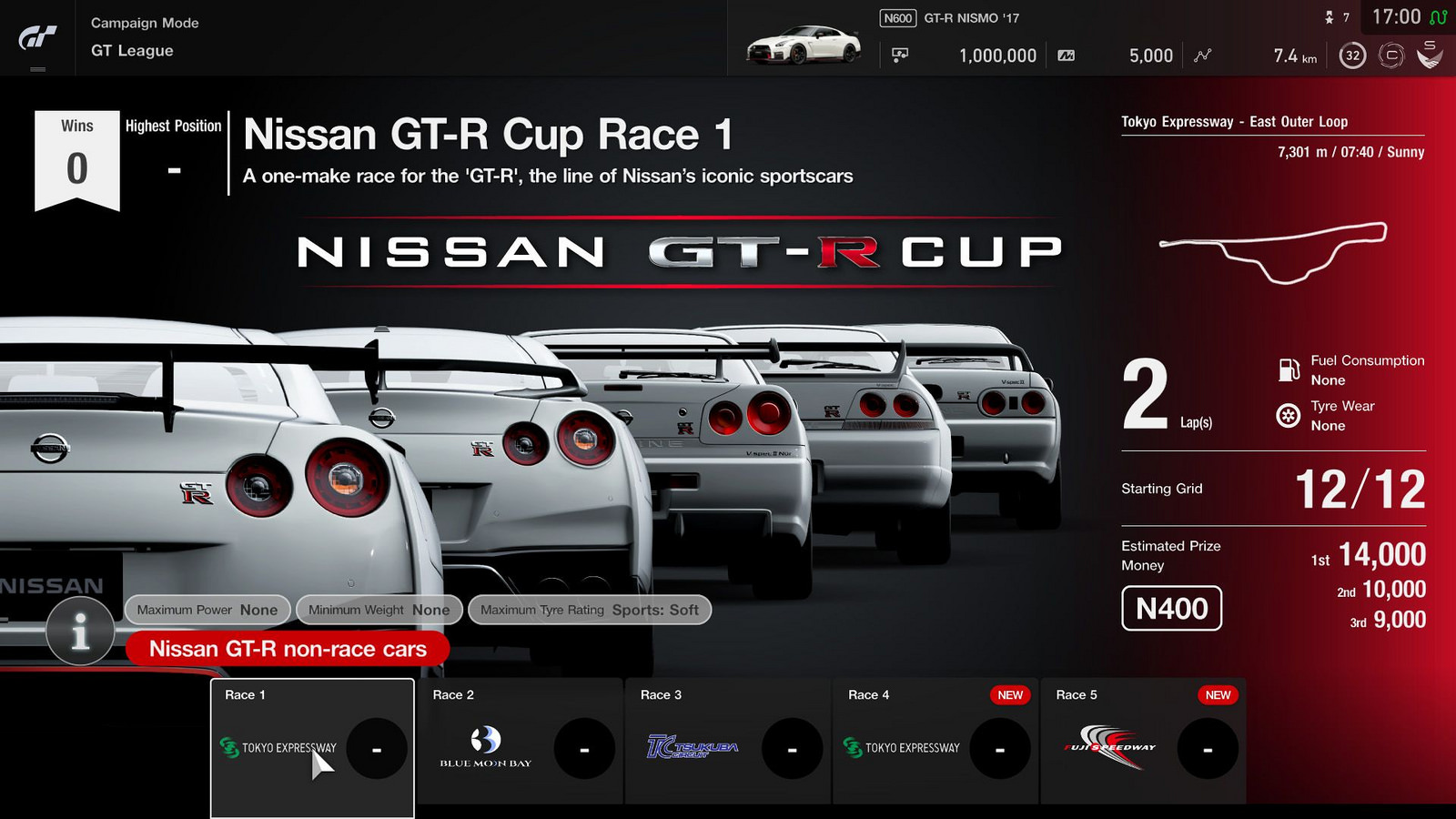The width and height of the screenshot is (1456, 819).
Task: Click the mileage points icon beside 5,000
Action: pos(1065,56)
